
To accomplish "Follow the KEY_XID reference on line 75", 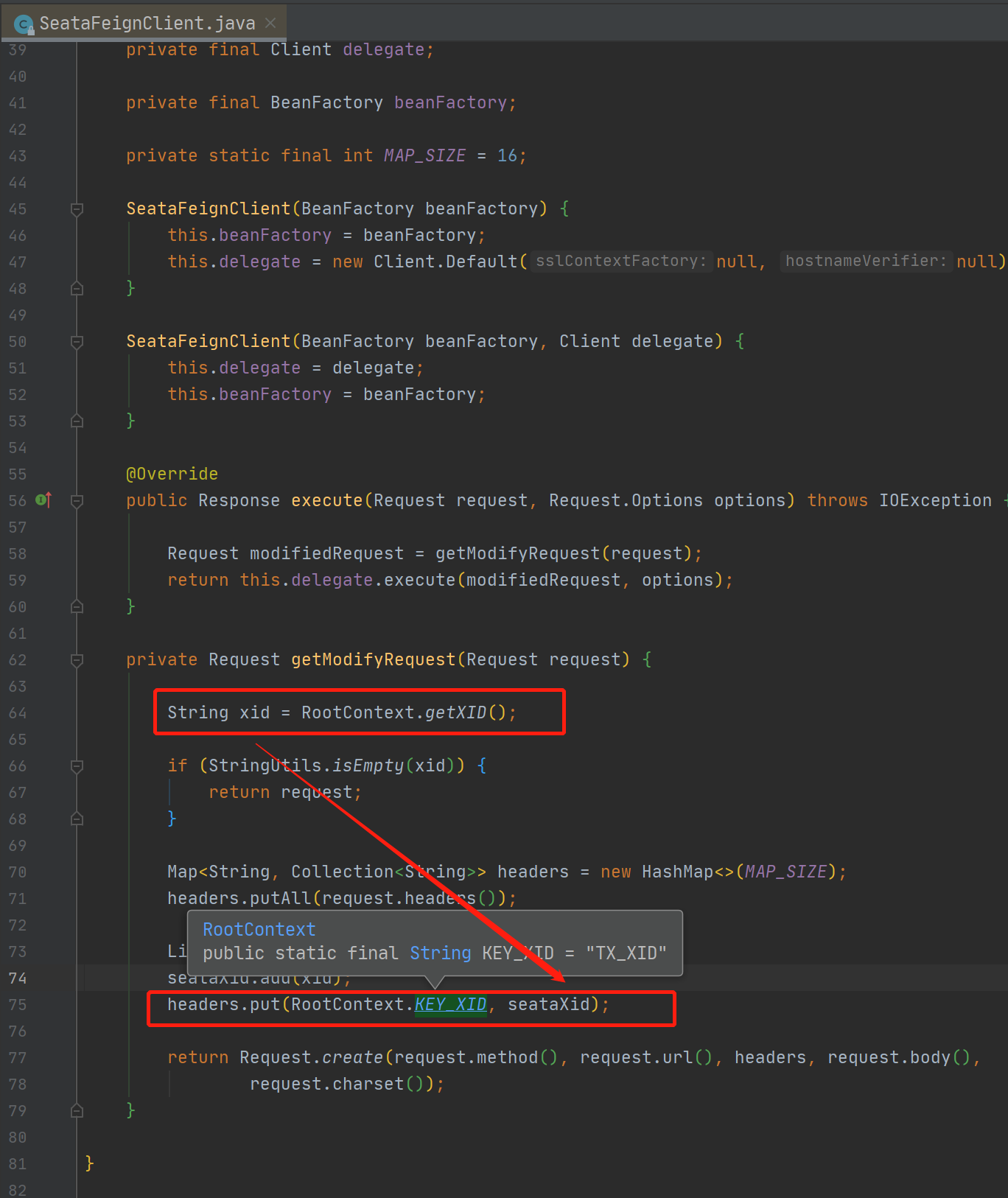I will [x=450, y=1004].
